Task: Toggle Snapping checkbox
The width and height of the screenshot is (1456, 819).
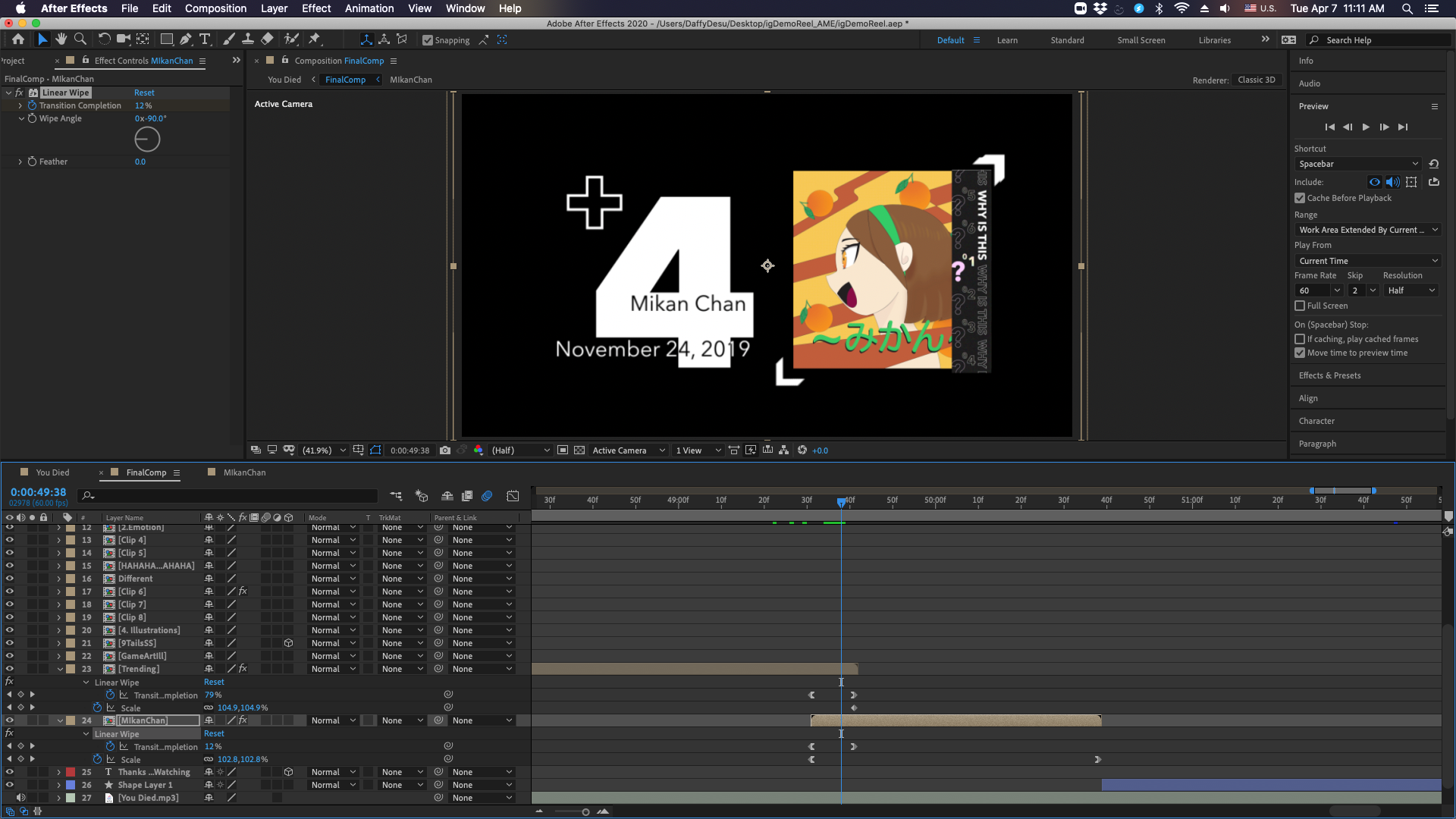Action: coord(428,40)
